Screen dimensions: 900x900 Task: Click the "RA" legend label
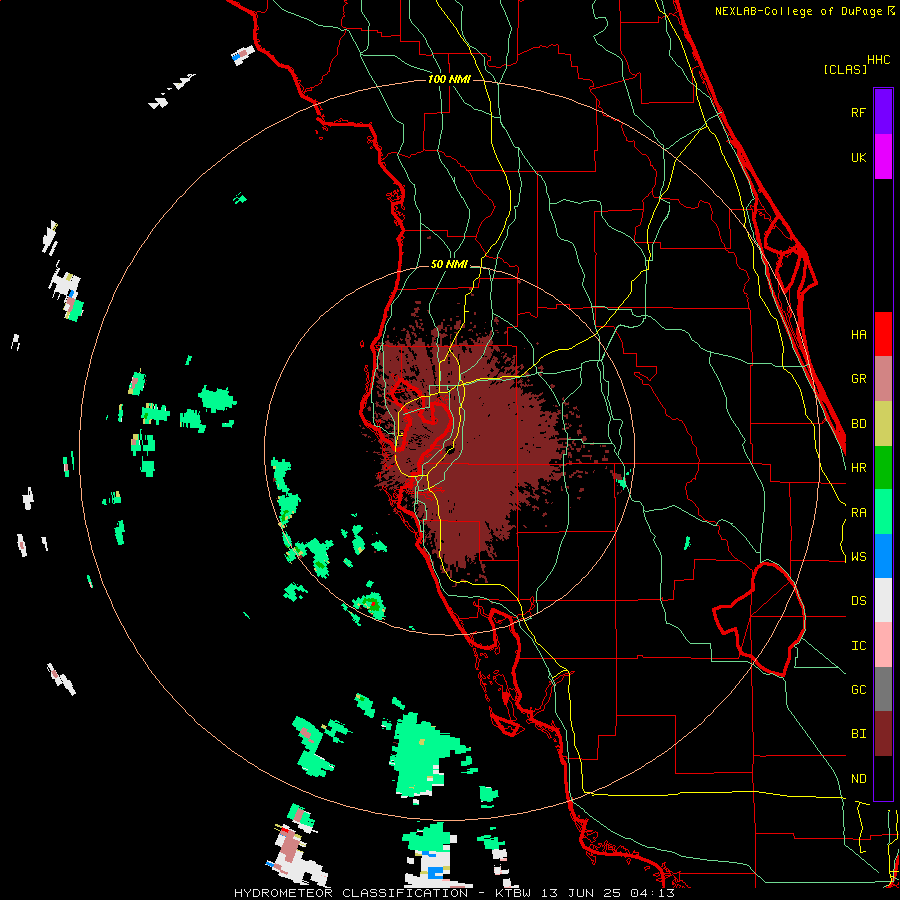pos(858,513)
